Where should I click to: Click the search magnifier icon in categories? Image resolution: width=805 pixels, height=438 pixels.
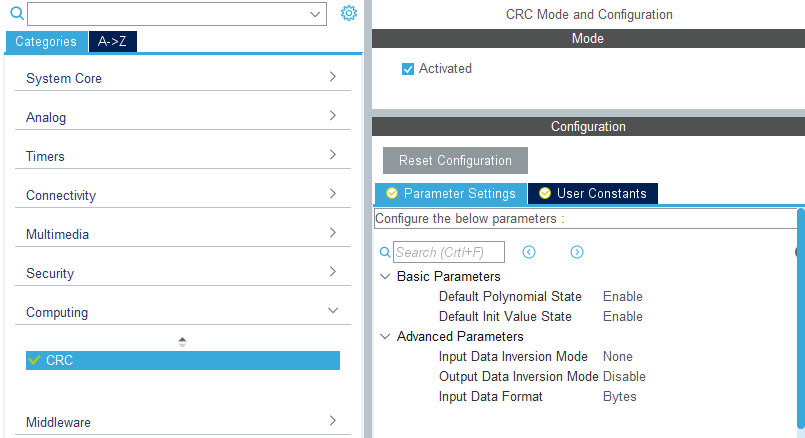(16, 14)
